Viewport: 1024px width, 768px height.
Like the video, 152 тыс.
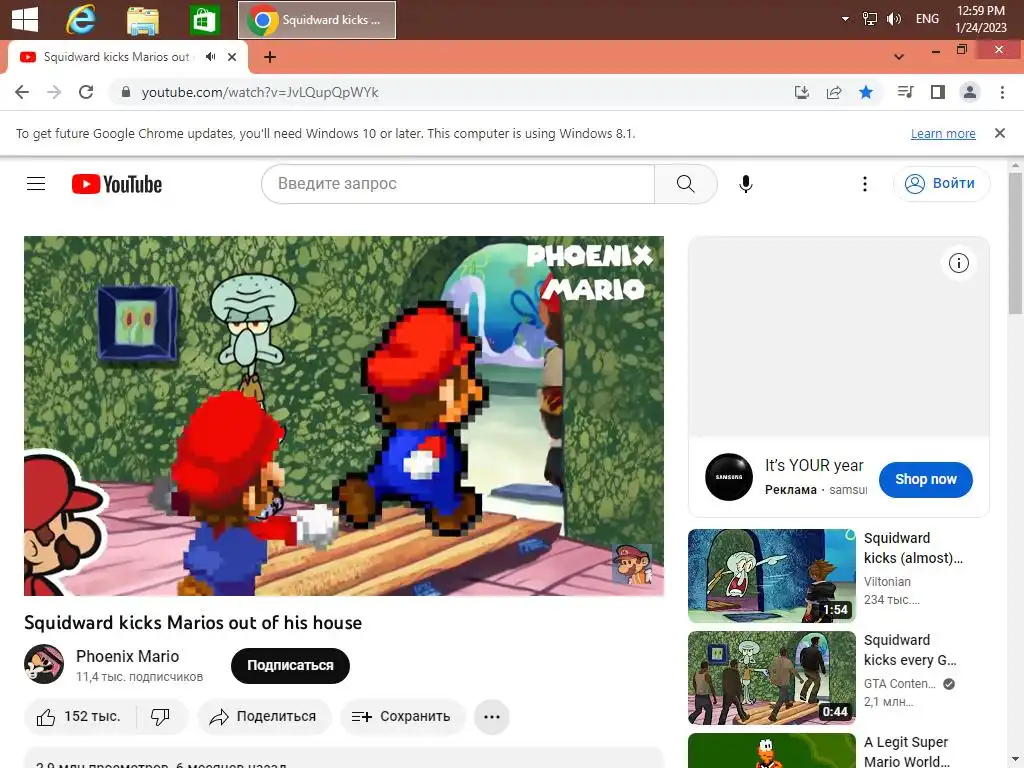coord(80,716)
